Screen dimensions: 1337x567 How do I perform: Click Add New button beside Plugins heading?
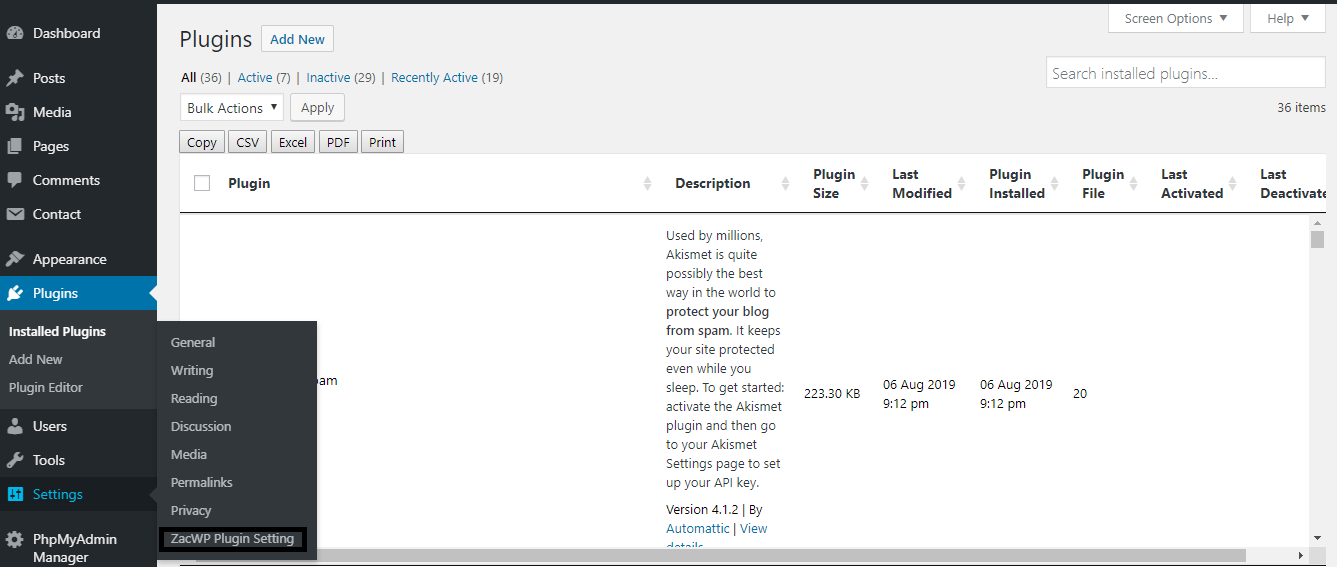pos(297,39)
